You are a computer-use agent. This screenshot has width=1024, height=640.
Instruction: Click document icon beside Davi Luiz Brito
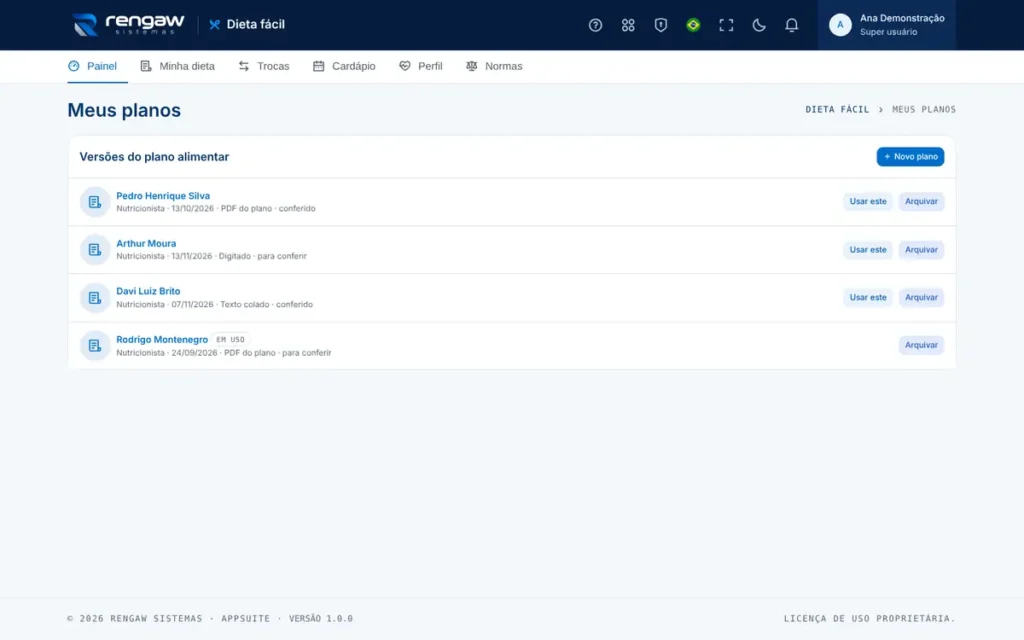point(95,298)
